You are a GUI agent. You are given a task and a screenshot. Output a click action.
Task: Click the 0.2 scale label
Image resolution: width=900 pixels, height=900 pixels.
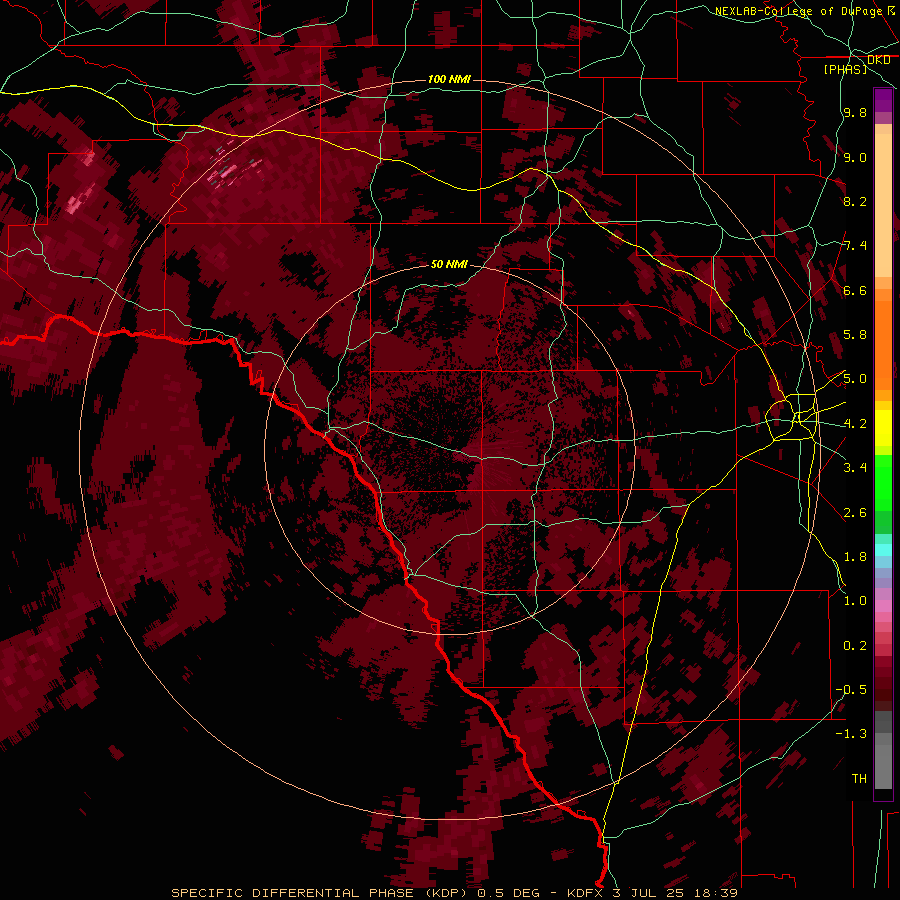pos(855,646)
